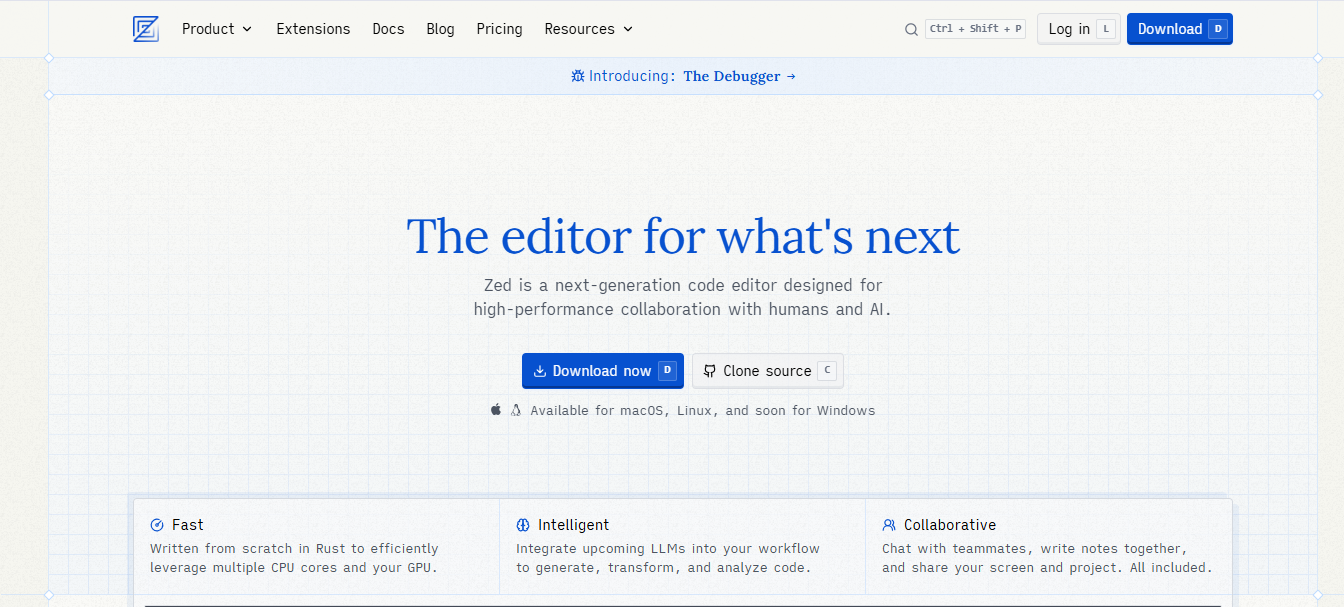Click the Clone source button

coord(768,371)
